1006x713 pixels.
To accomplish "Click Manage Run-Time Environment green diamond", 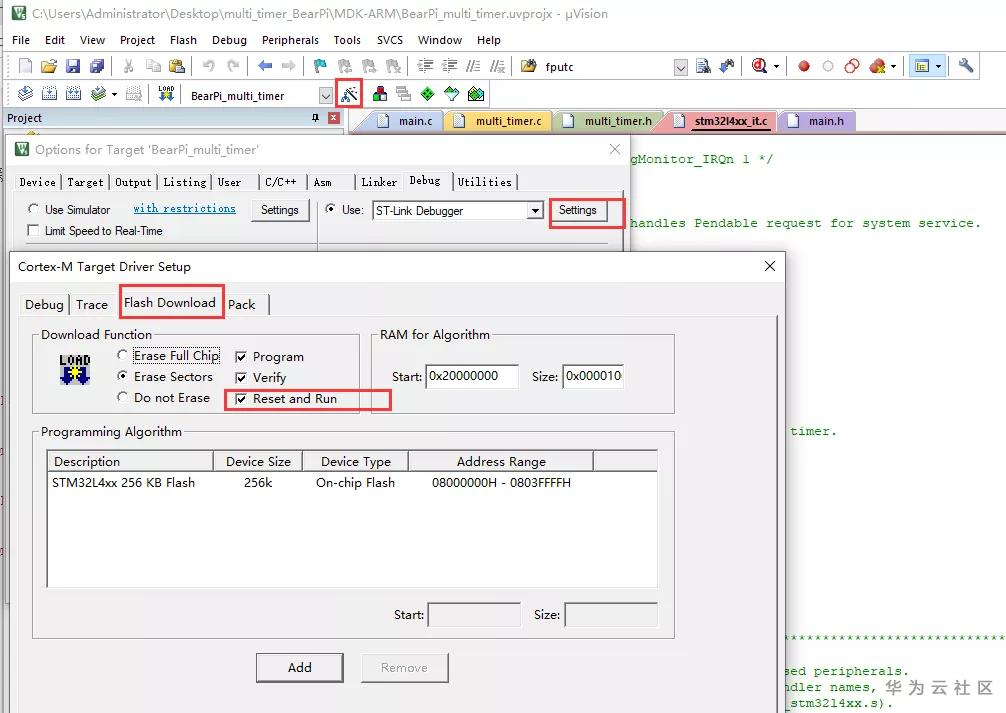I will click(x=427, y=94).
